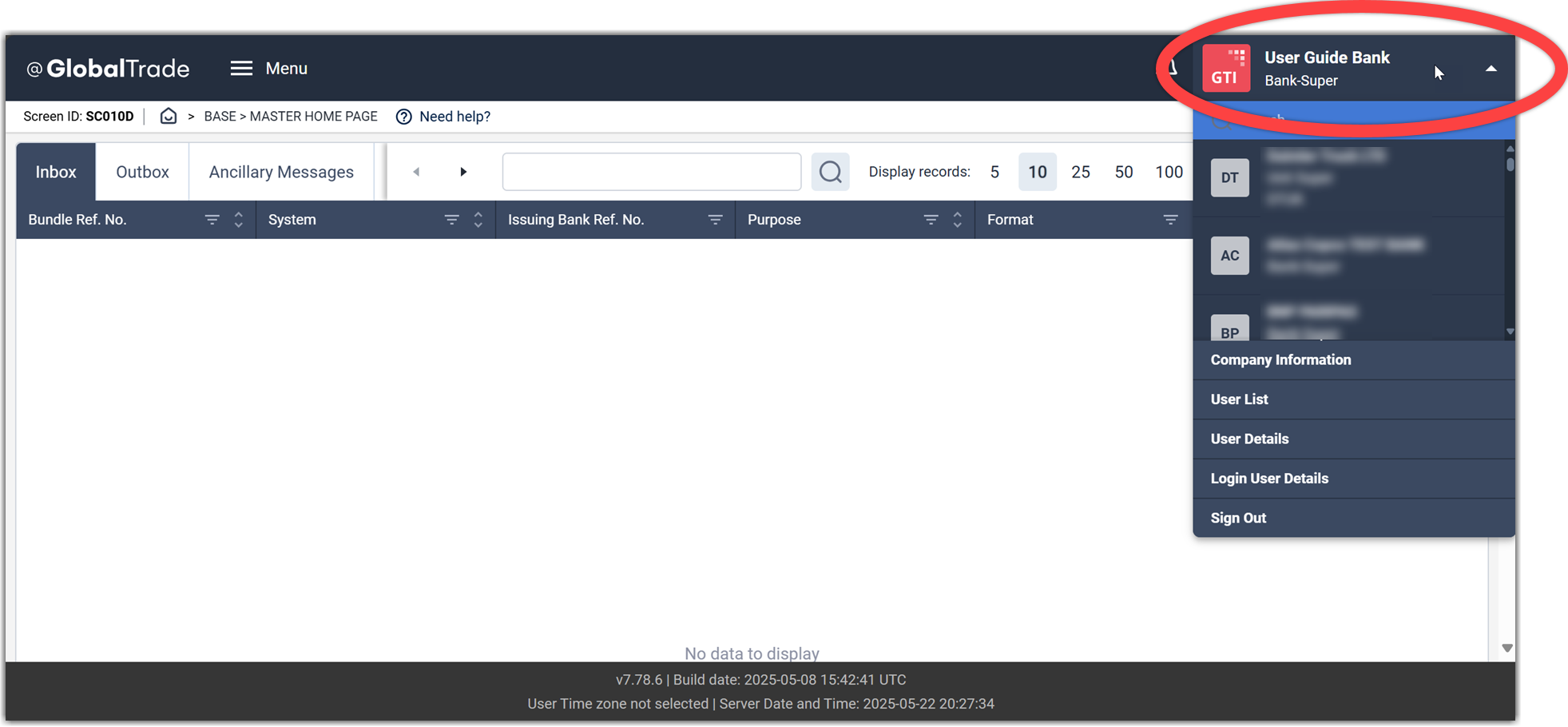1568x727 pixels.
Task: Open User List
Action: (1354, 399)
